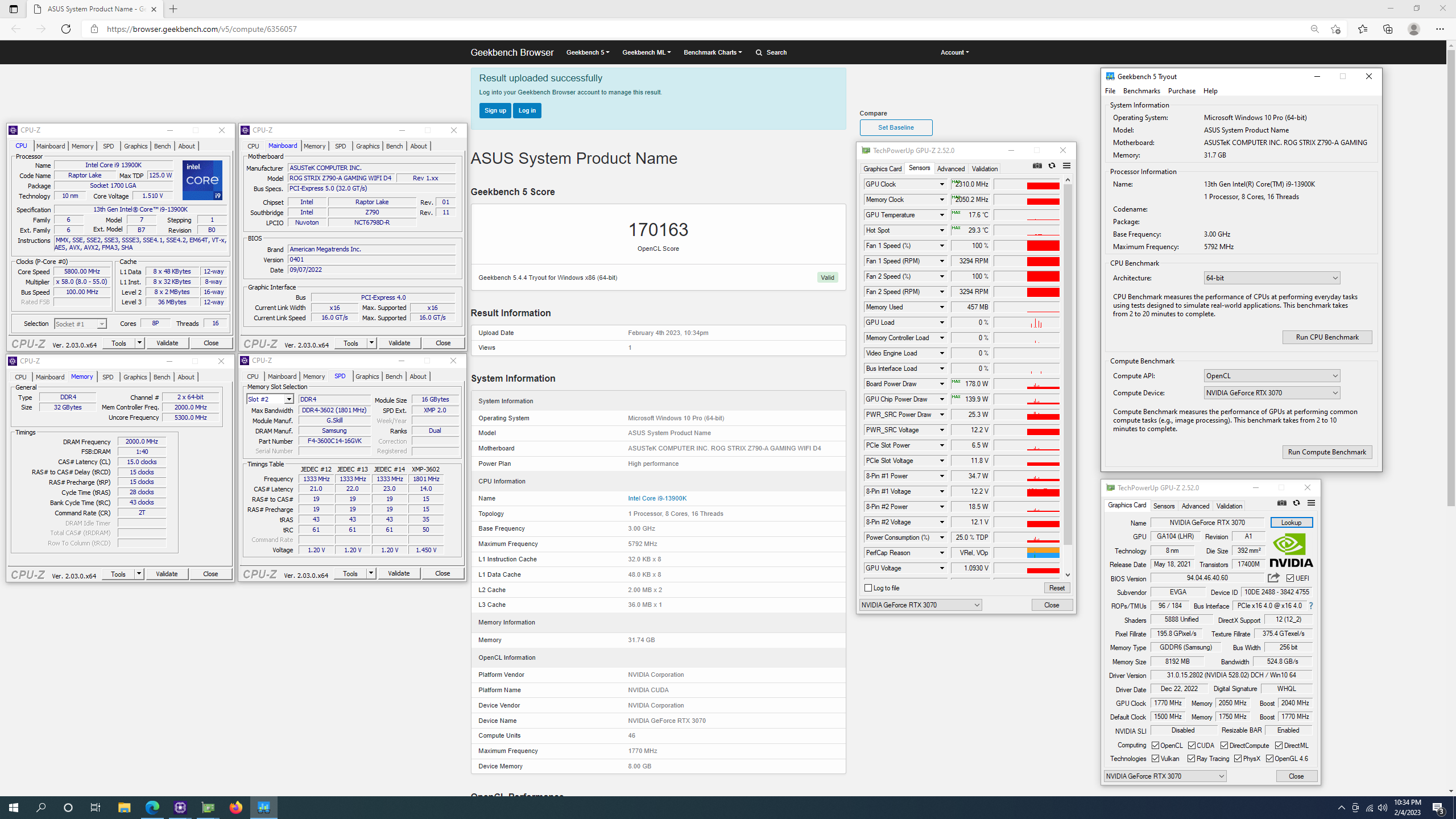1456x819 pixels.
Task: Click Lookup button in GPU-Z
Action: coord(1291,523)
